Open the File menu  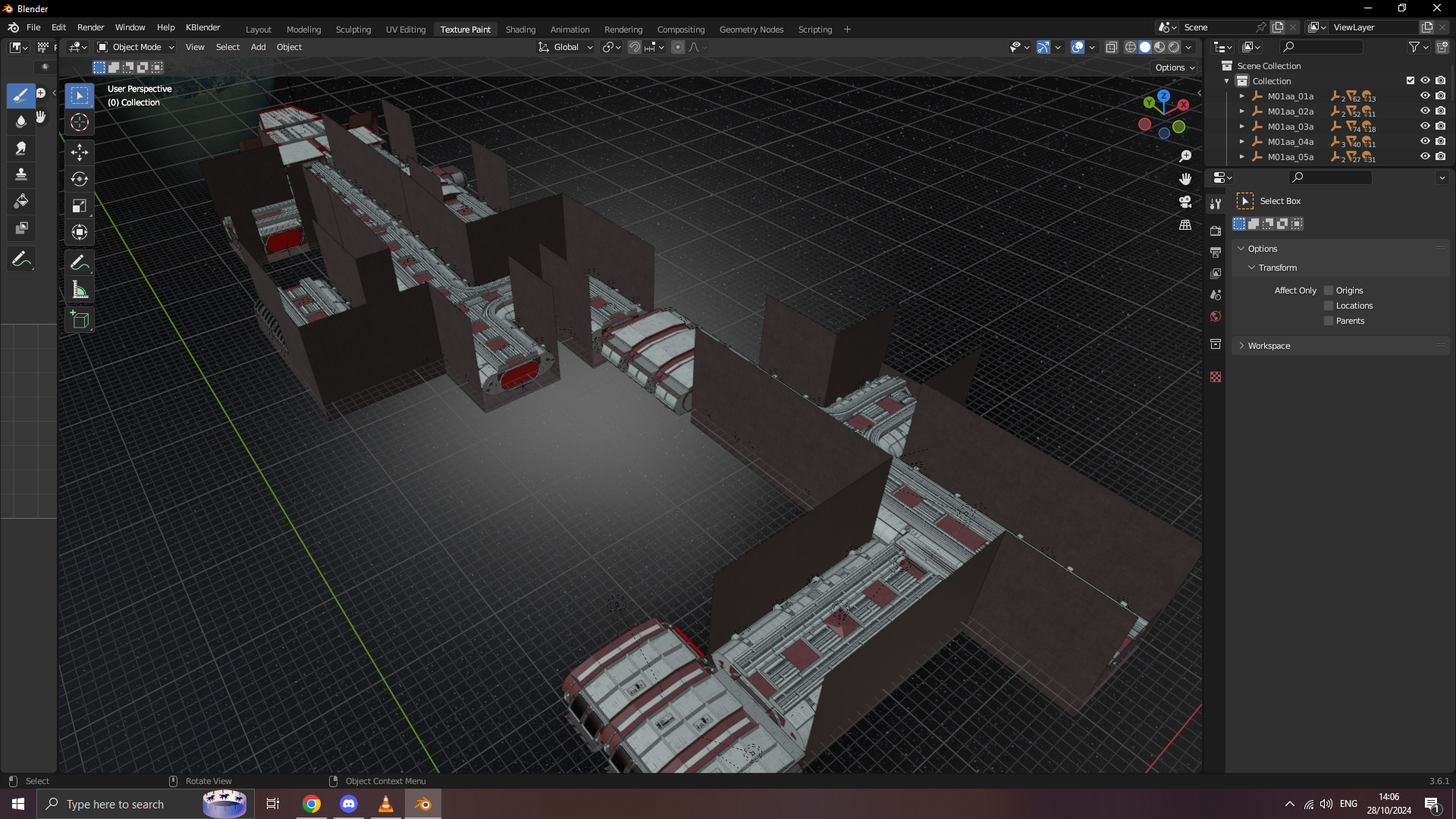(33, 27)
